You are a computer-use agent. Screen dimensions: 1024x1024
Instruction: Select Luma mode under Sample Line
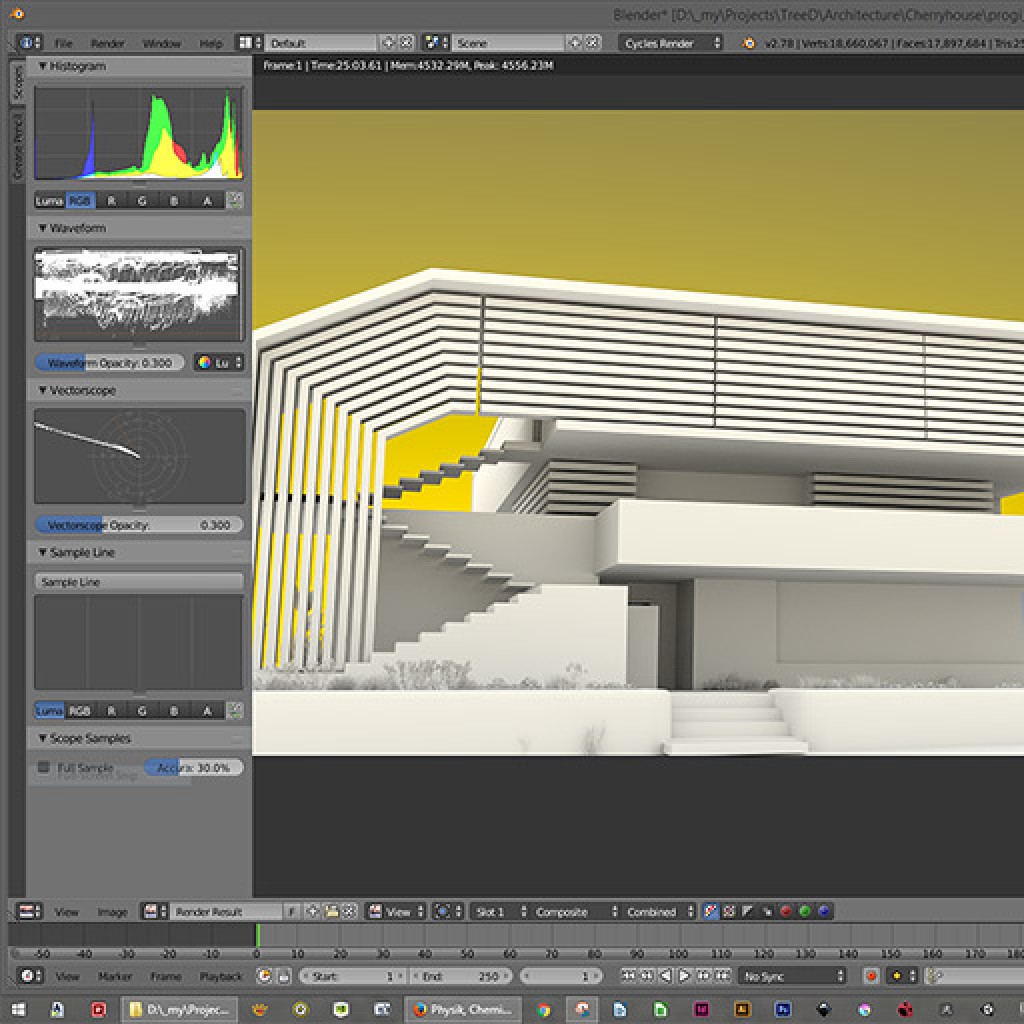pyautogui.click(x=49, y=711)
